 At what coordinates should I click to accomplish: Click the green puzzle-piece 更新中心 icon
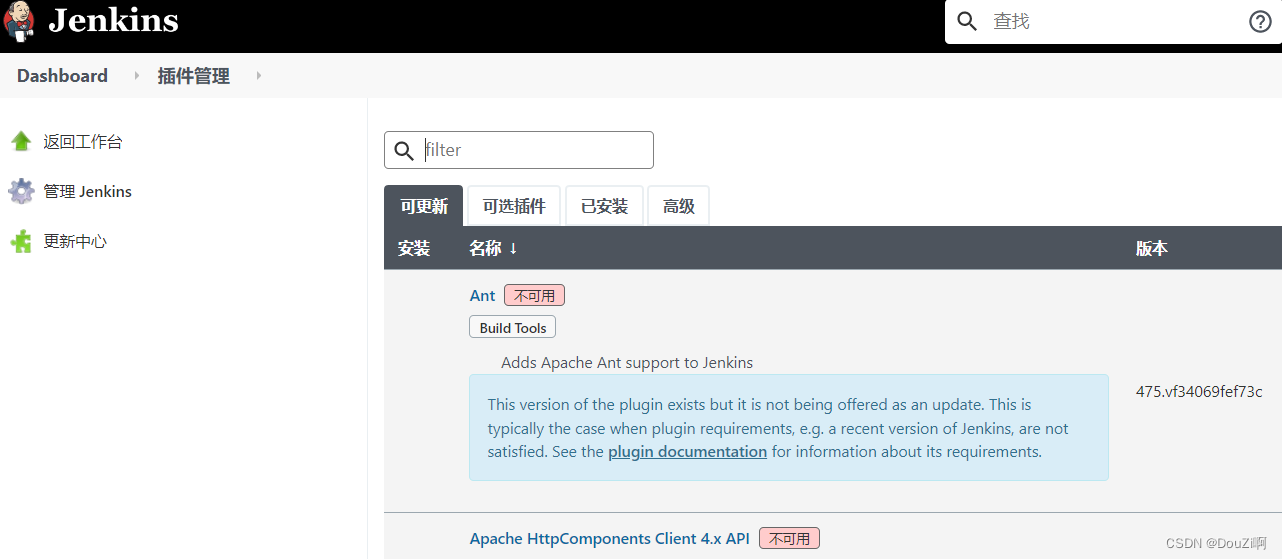(21, 241)
